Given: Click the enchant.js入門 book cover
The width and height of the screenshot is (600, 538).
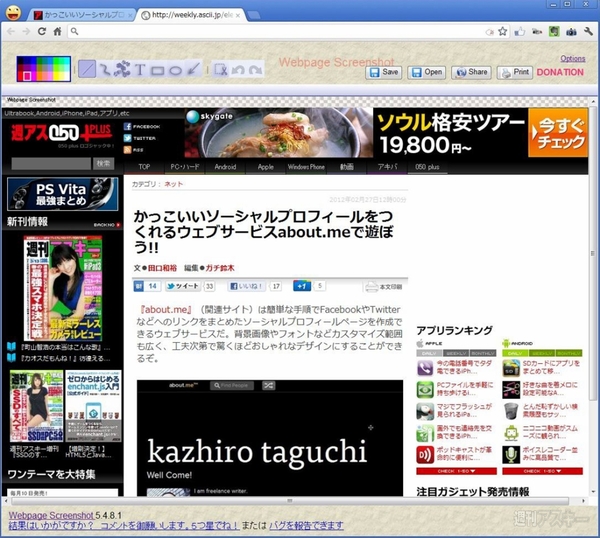Looking at the screenshot, I should pyautogui.click(x=93, y=406).
